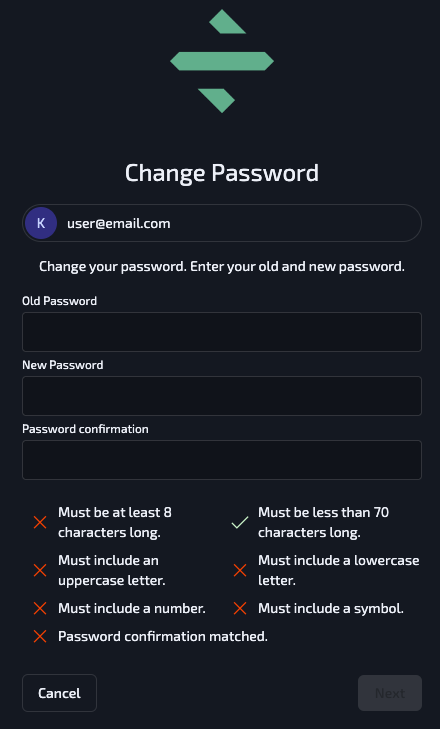Viewport: 440px width, 729px height.
Task: Click the Password confirmation label
Action: point(86,429)
